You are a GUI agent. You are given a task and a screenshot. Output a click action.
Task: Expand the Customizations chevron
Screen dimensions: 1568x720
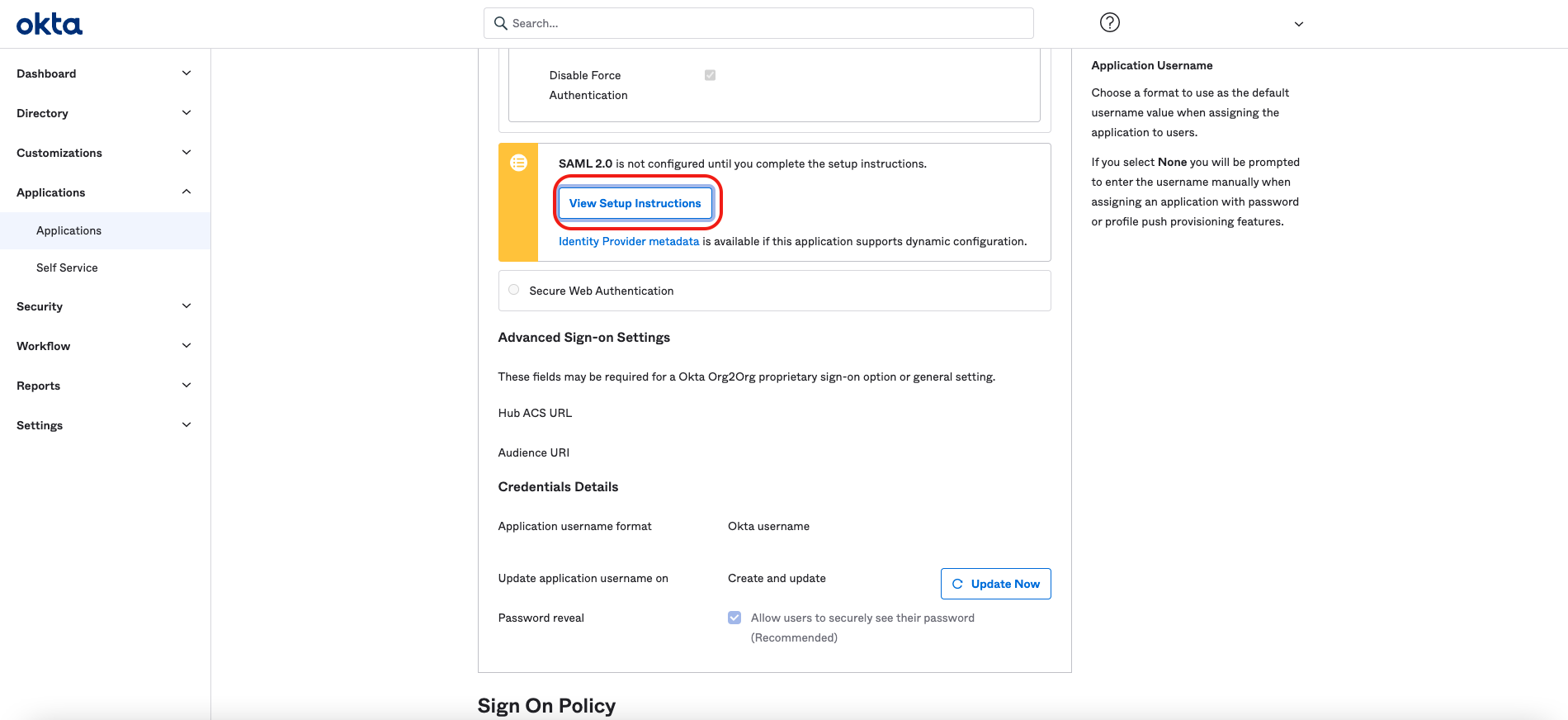click(187, 153)
